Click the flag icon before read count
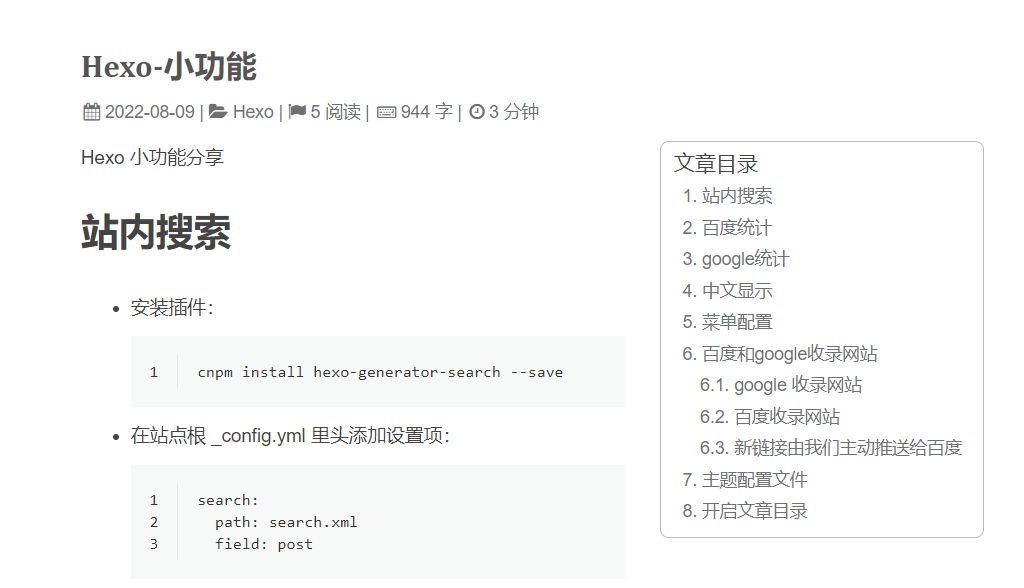The height and width of the screenshot is (588, 1024). click(x=297, y=112)
